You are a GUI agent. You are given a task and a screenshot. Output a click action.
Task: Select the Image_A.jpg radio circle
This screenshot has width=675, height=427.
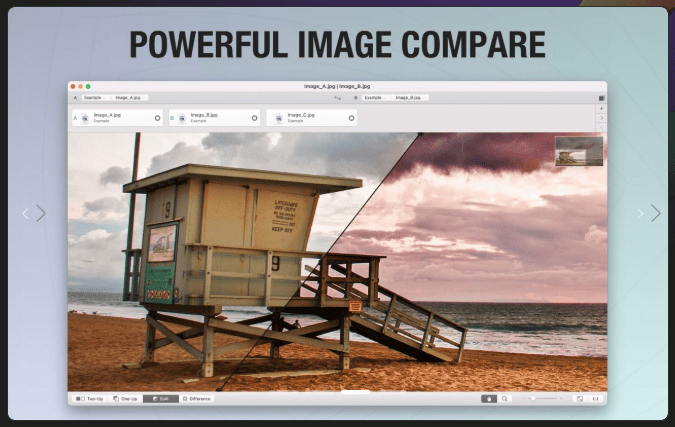point(157,118)
